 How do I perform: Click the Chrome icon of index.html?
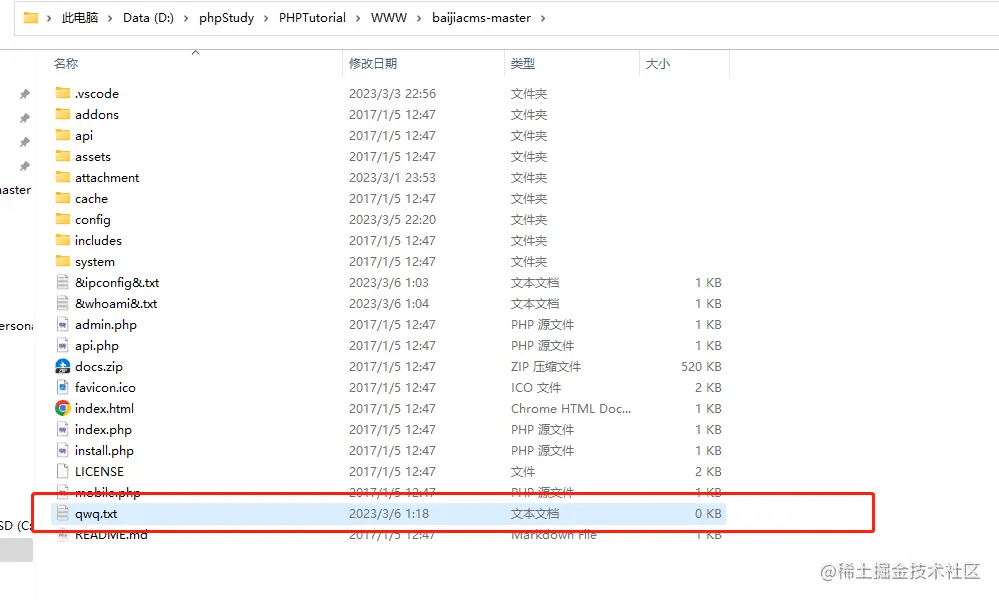point(62,408)
